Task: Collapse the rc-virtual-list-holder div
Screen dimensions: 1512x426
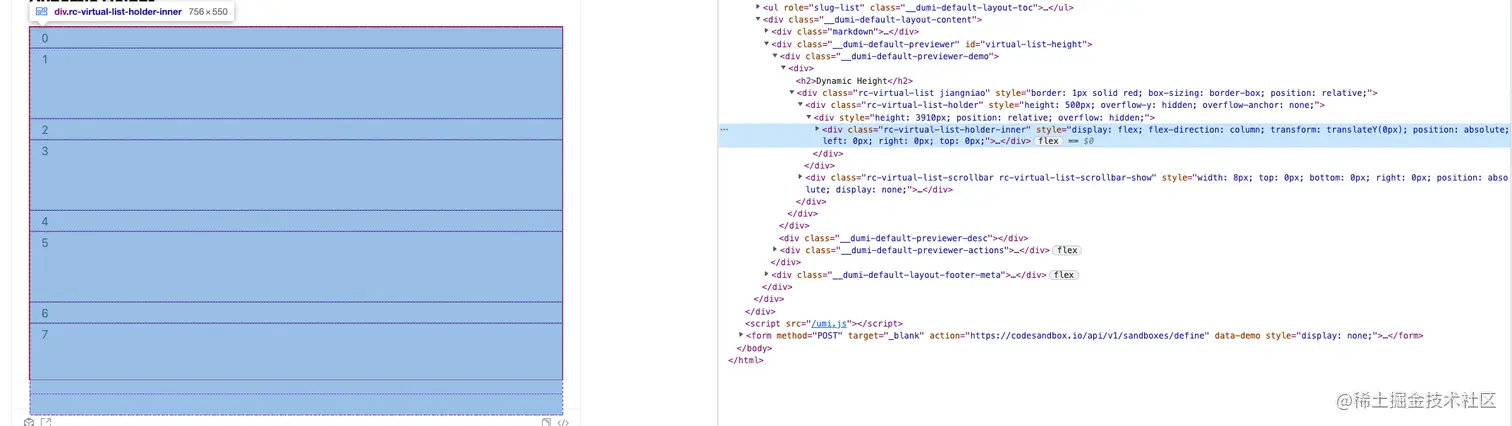Action: pyautogui.click(x=800, y=105)
